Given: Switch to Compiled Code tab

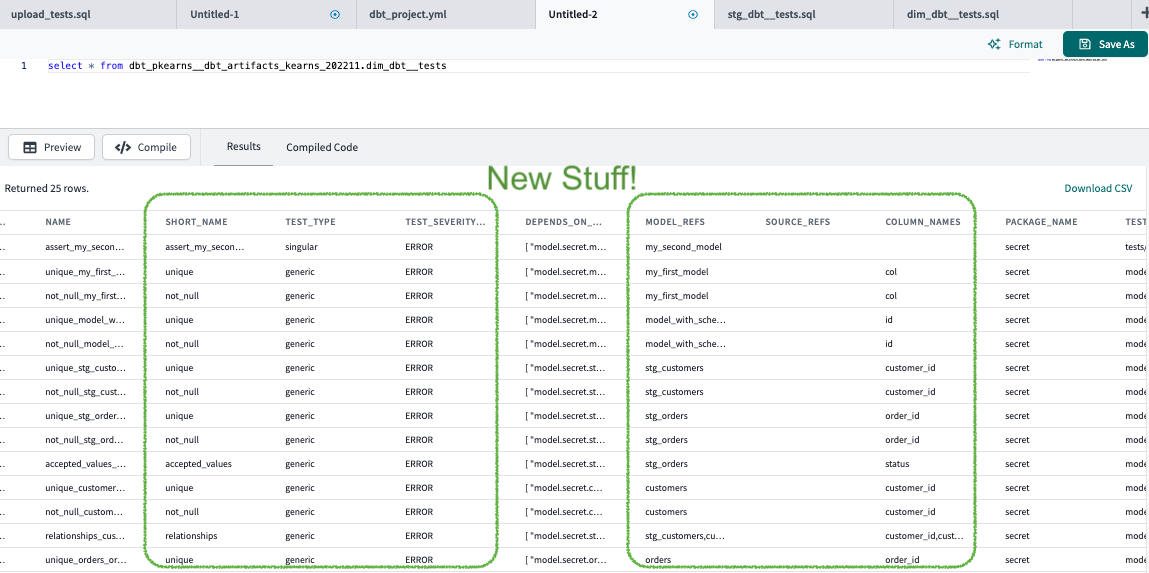Looking at the screenshot, I should 322,147.
